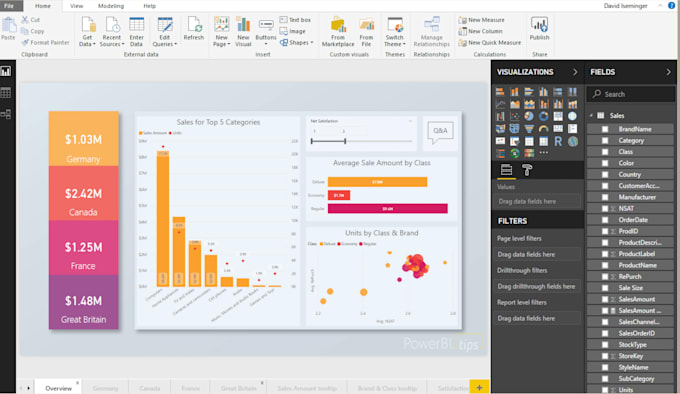
Task: Check the StockType field checkbox
Action: 605,345
